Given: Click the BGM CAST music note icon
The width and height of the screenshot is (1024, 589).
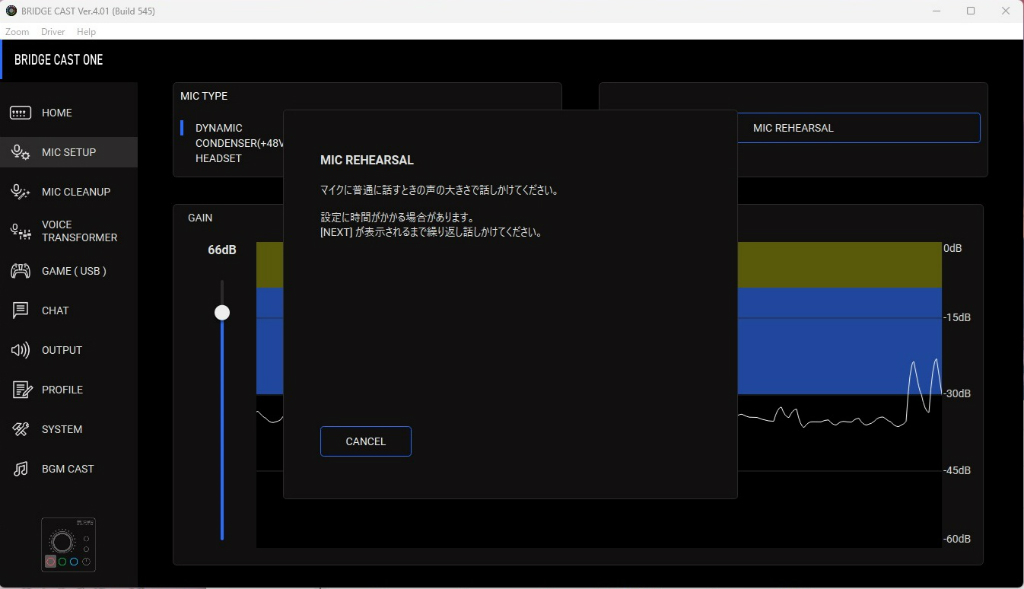Looking at the screenshot, I should click(x=20, y=469).
